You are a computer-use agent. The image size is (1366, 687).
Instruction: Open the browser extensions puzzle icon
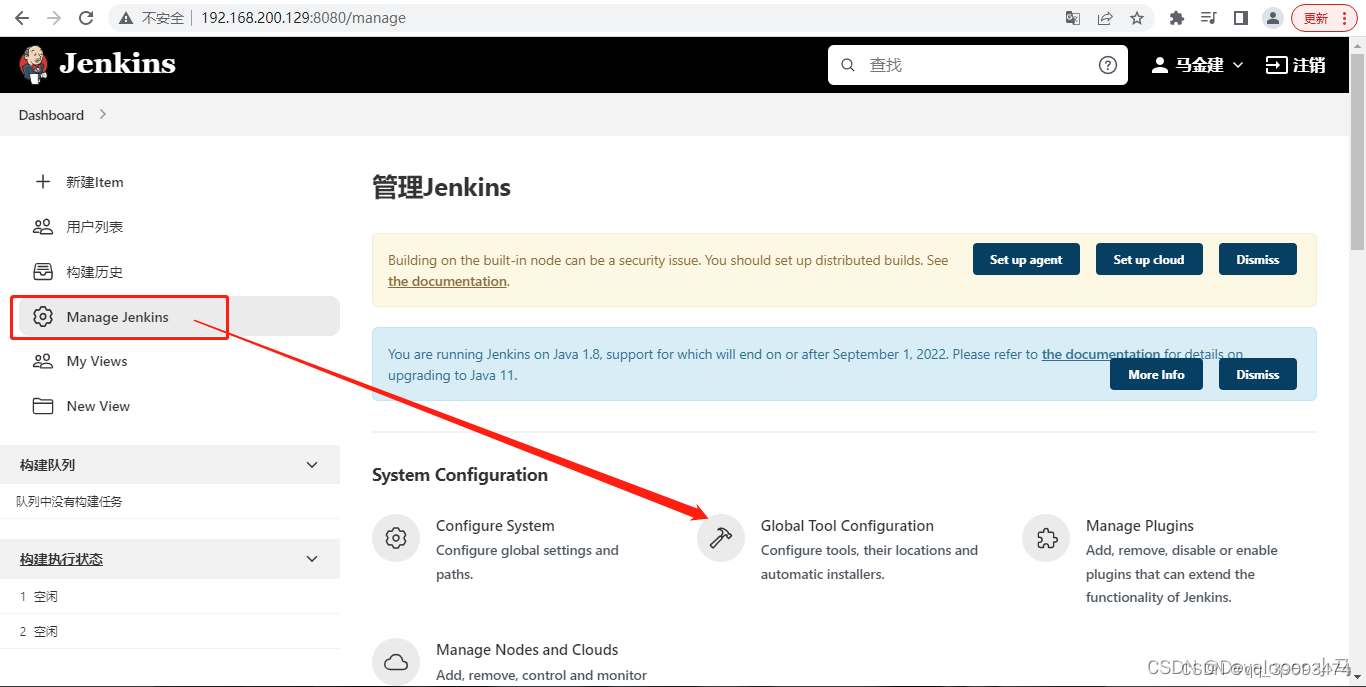tap(1177, 18)
